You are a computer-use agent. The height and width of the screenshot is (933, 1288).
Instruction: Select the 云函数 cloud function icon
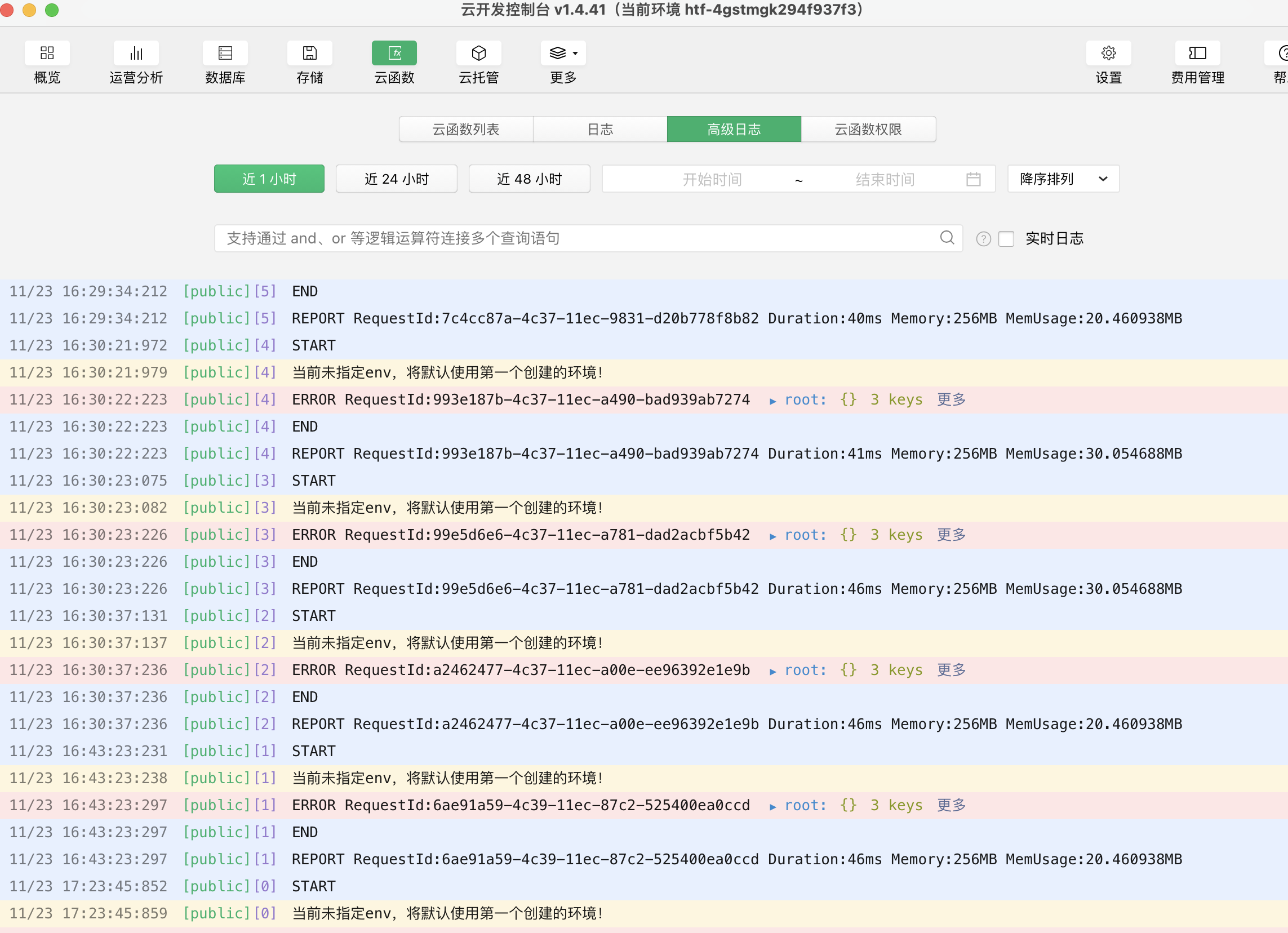394,54
